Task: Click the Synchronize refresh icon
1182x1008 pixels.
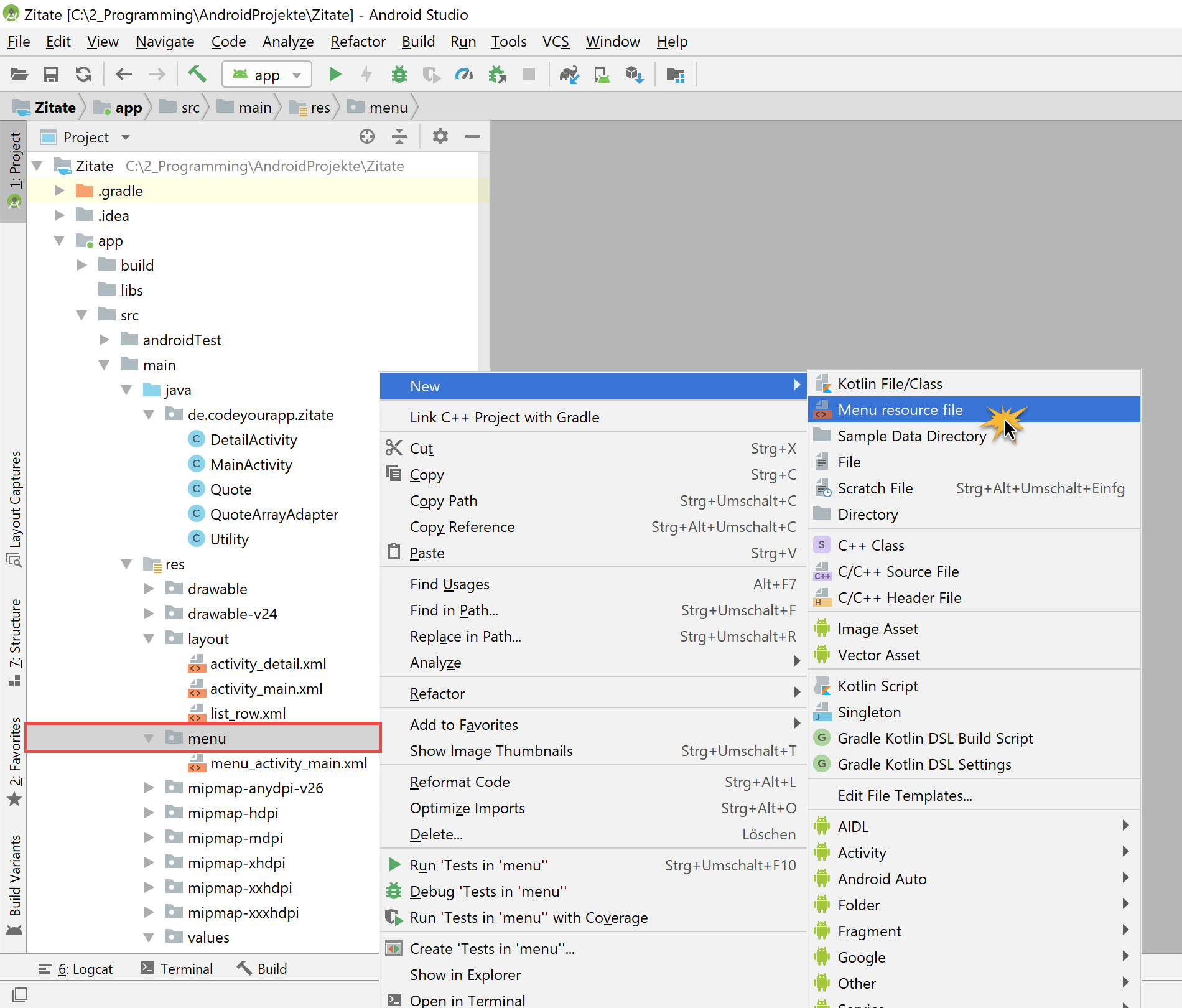Action: click(x=83, y=75)
